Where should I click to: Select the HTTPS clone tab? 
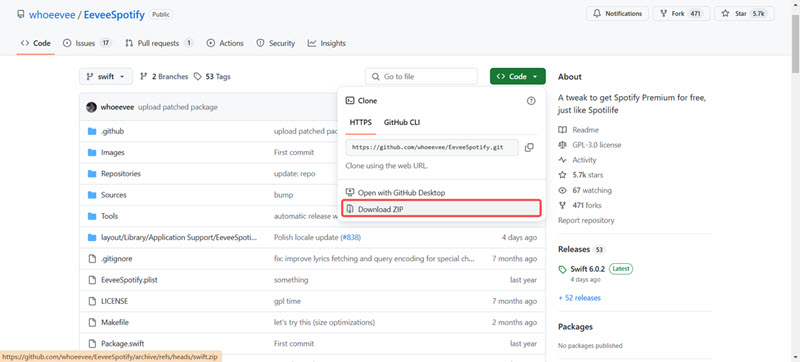pyautogui.click(x=361, y=122)
